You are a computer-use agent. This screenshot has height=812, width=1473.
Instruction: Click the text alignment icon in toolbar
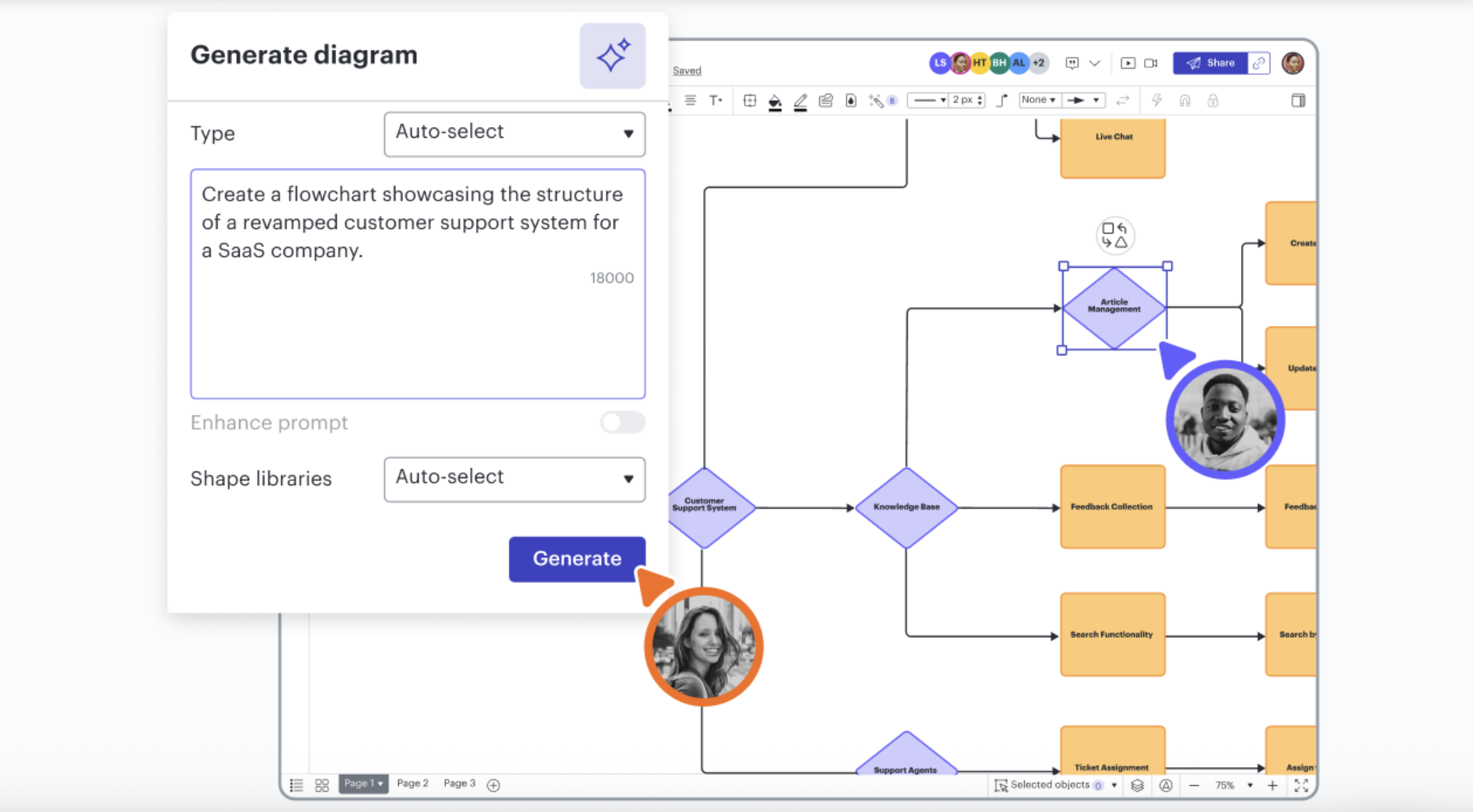(x=690, y=101)
